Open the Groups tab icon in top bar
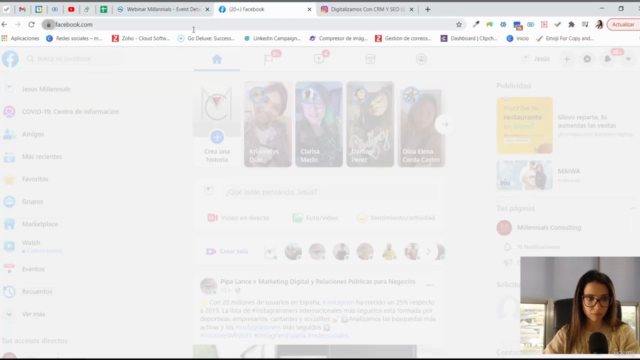Viewport: 640px width, 360px height. (x=421, y=59)
